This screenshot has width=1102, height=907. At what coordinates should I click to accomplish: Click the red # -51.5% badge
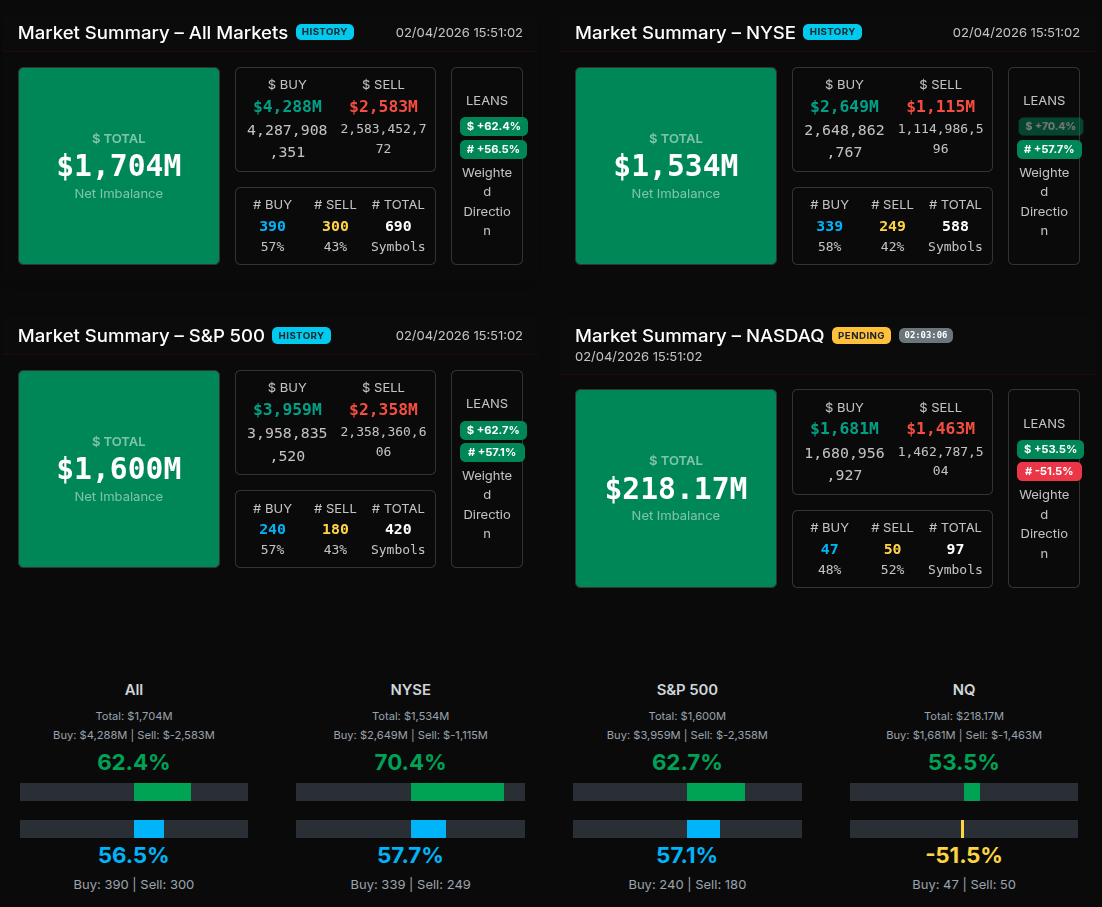point(1049,471)
